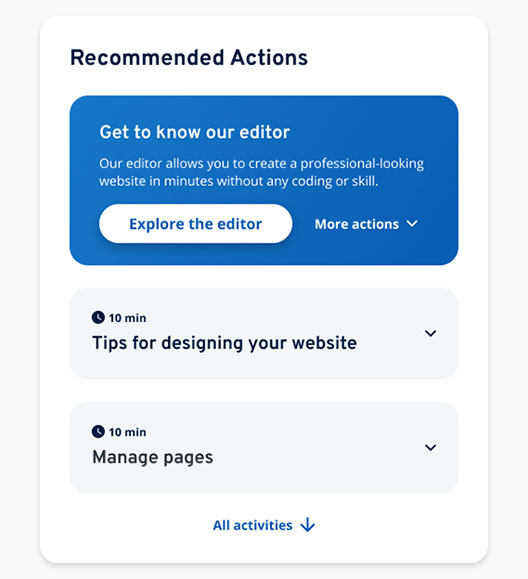Select the Manage pages title text
Image resolution: width=528 pixels, height=579 pixels.
pos(152,457)
